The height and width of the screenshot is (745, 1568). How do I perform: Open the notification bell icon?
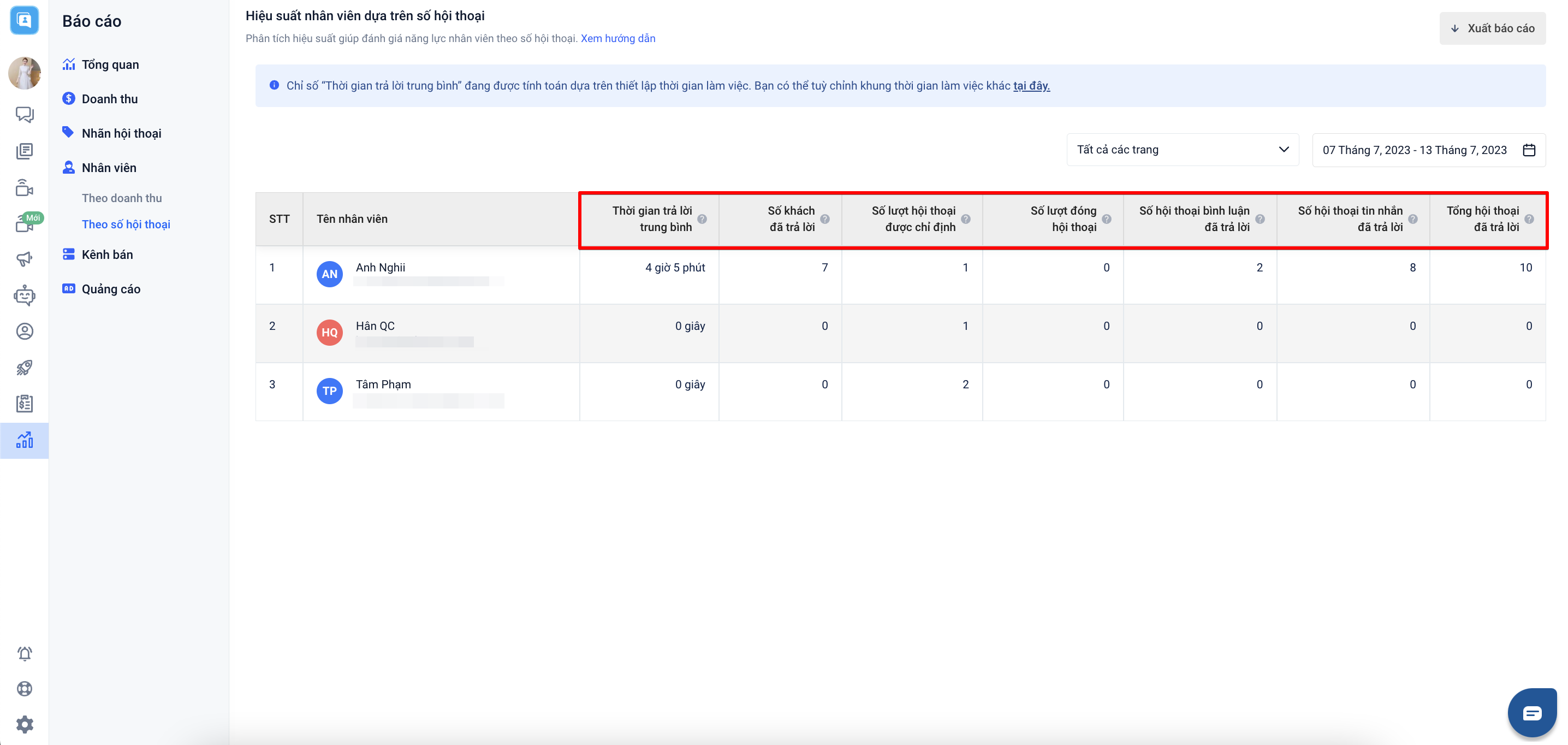pos(25,653)
